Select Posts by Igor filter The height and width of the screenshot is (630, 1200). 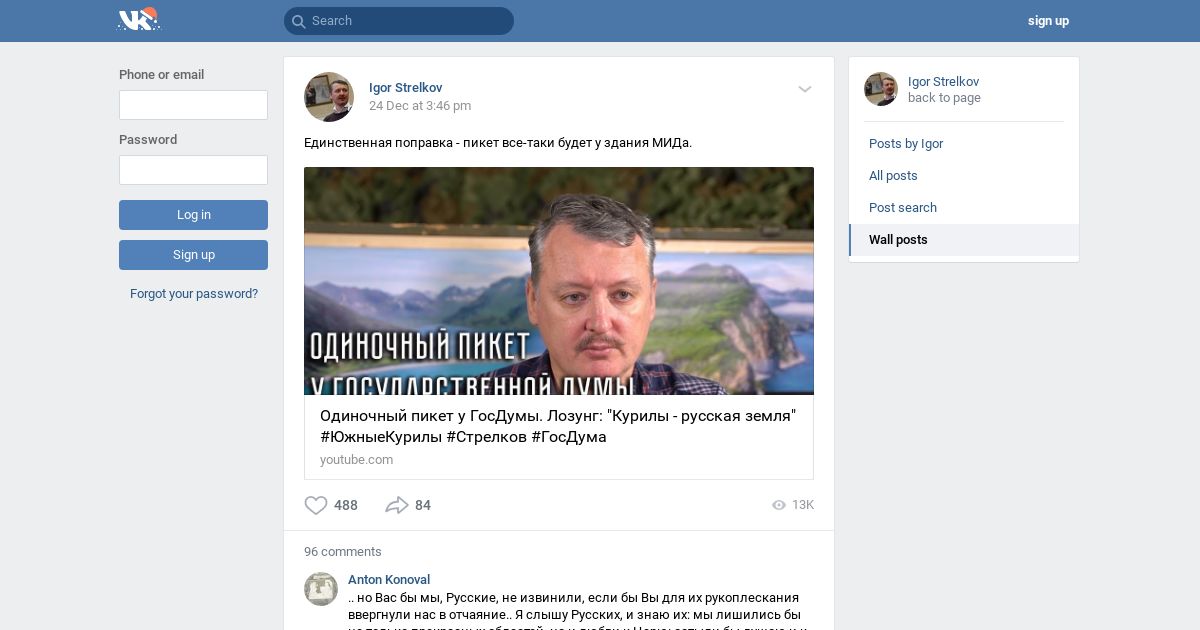(906, 144)
